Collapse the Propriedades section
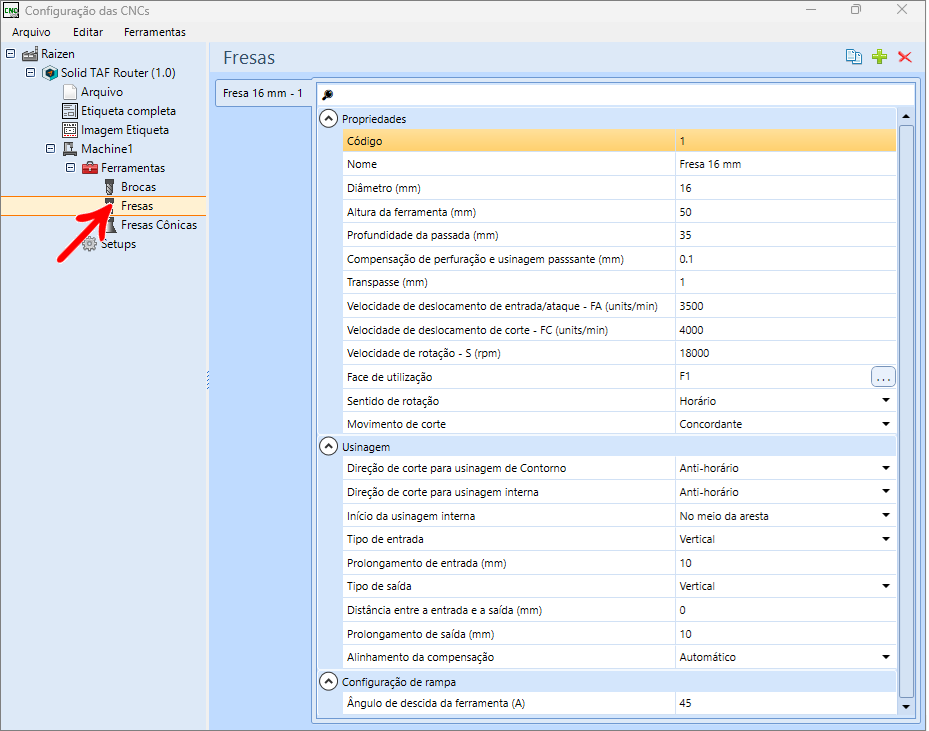The width and height of the screenshot is (929, 731). tap(328, 118)
